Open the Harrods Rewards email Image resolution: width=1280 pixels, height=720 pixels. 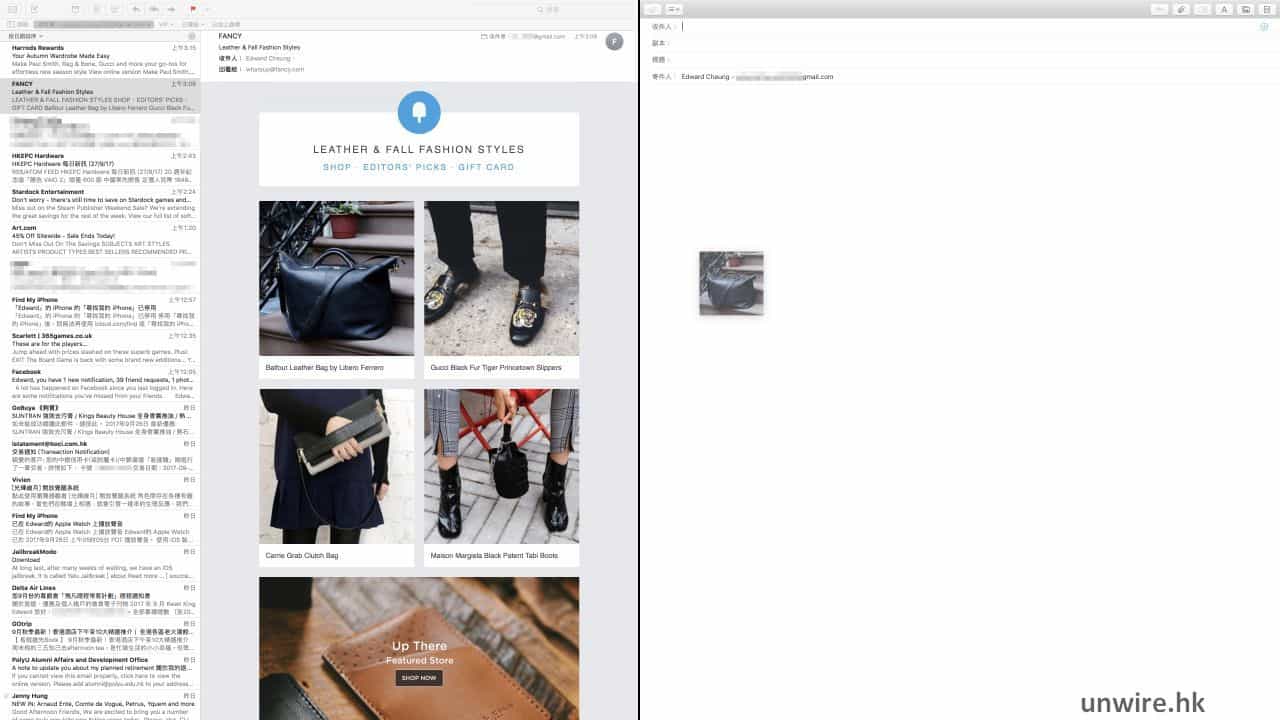(x=100, y=60)
